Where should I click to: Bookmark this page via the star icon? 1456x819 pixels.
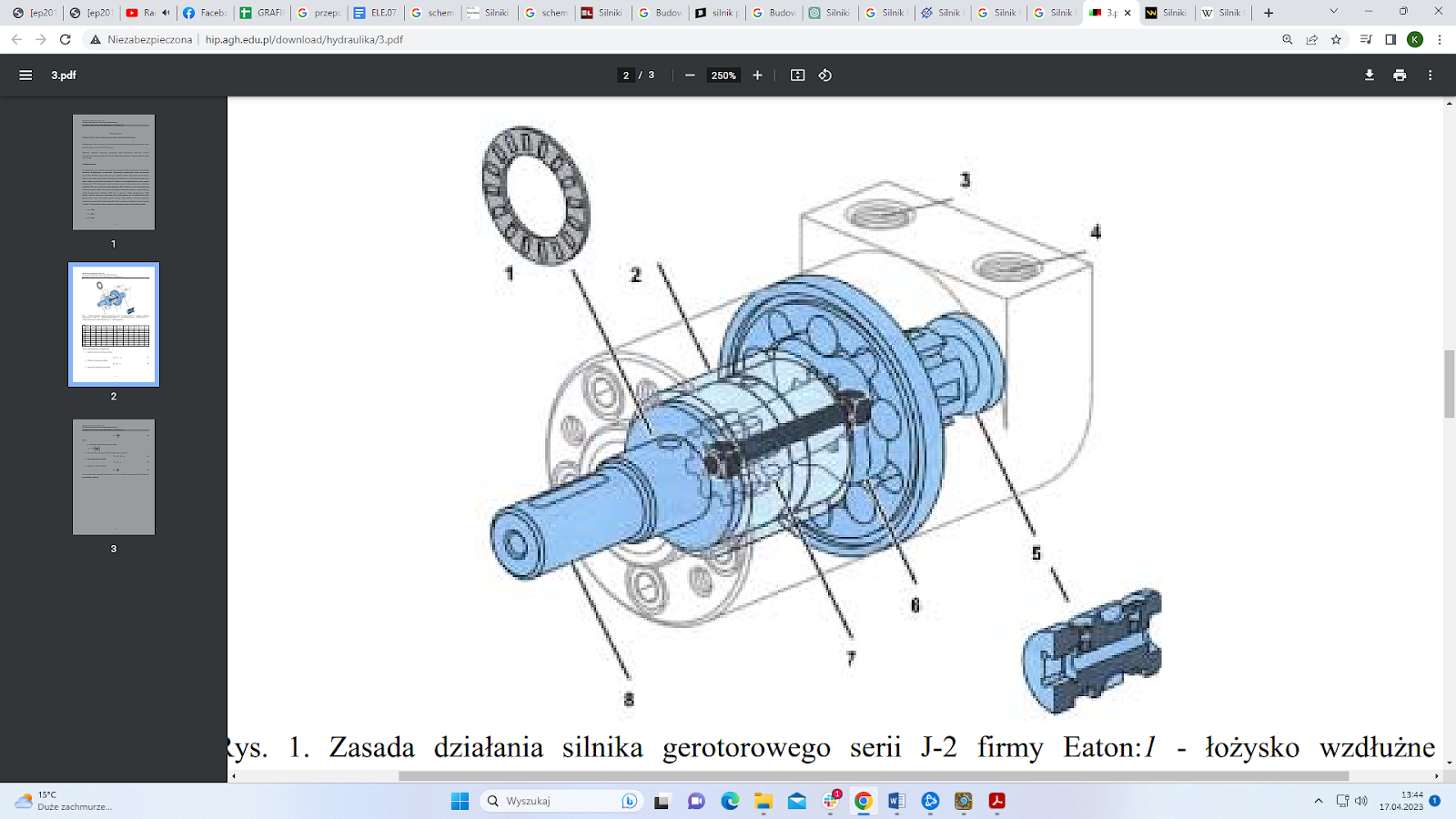coord(1336,40)
